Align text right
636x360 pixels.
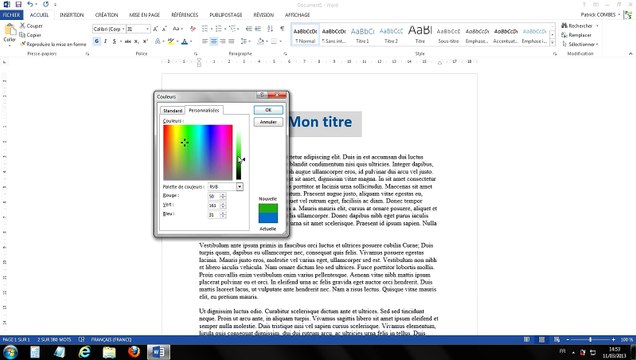[222, 41]
